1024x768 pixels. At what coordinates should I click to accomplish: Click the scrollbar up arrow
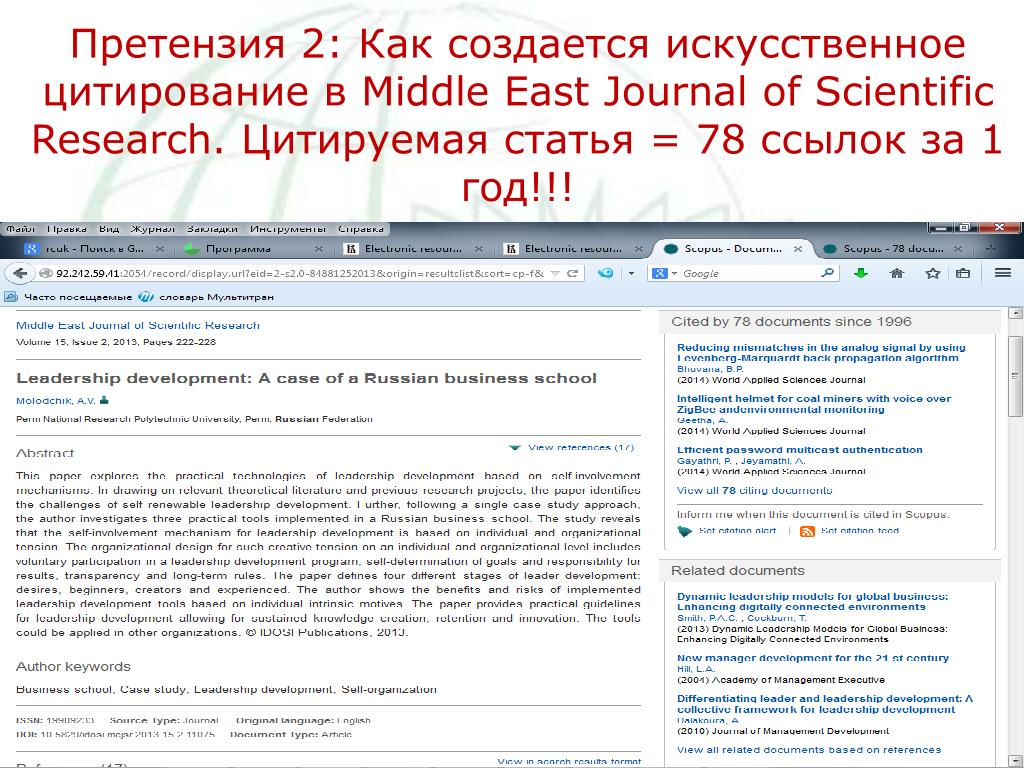pos(1016,314)
